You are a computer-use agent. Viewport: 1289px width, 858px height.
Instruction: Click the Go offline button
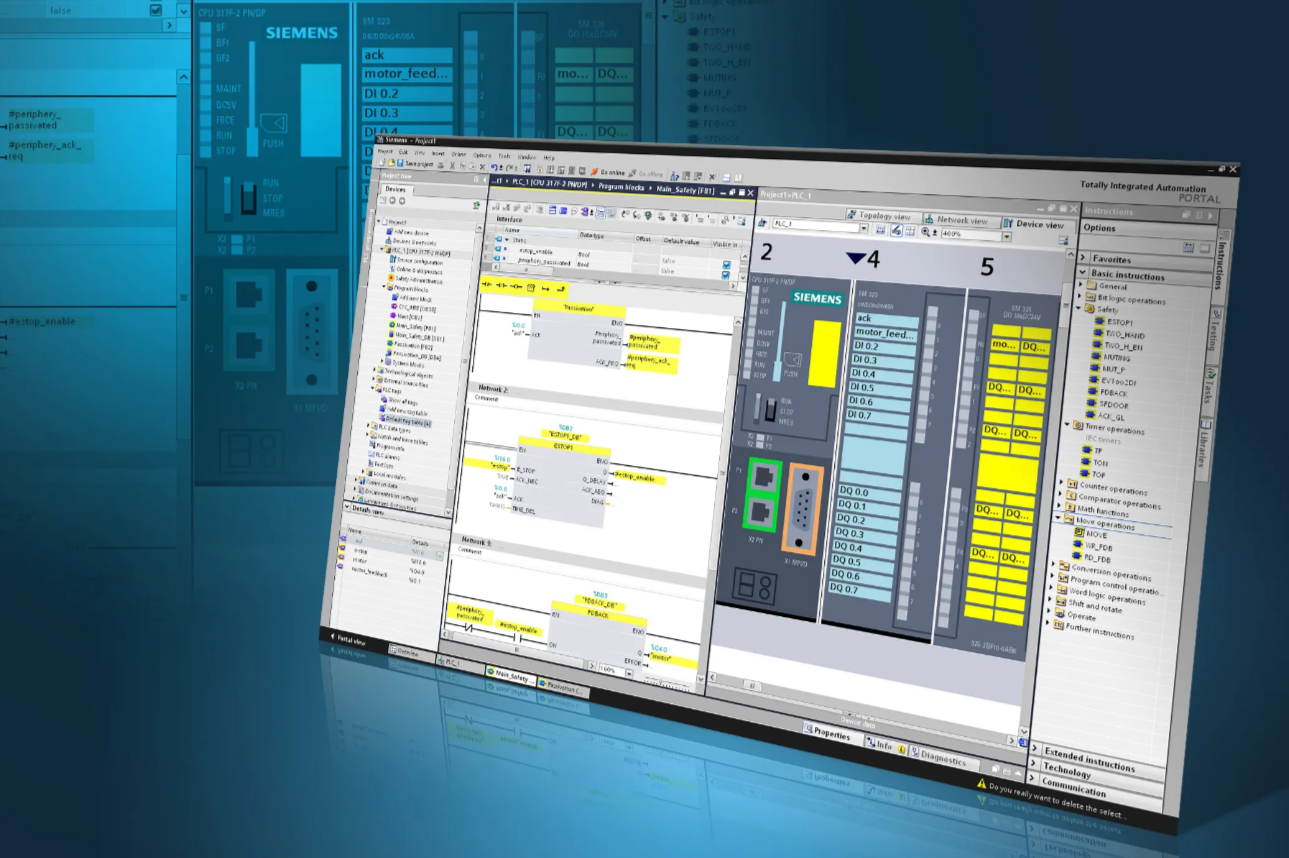[646, 174]
